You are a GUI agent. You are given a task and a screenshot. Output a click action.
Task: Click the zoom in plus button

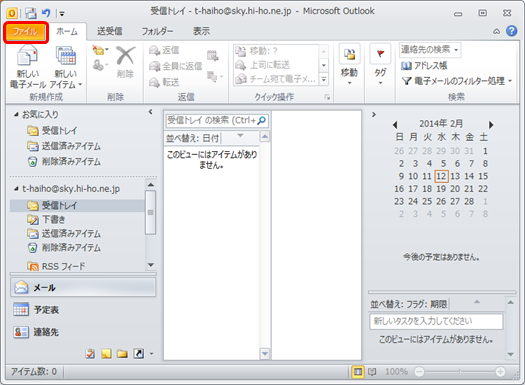(x=500, y=372)
